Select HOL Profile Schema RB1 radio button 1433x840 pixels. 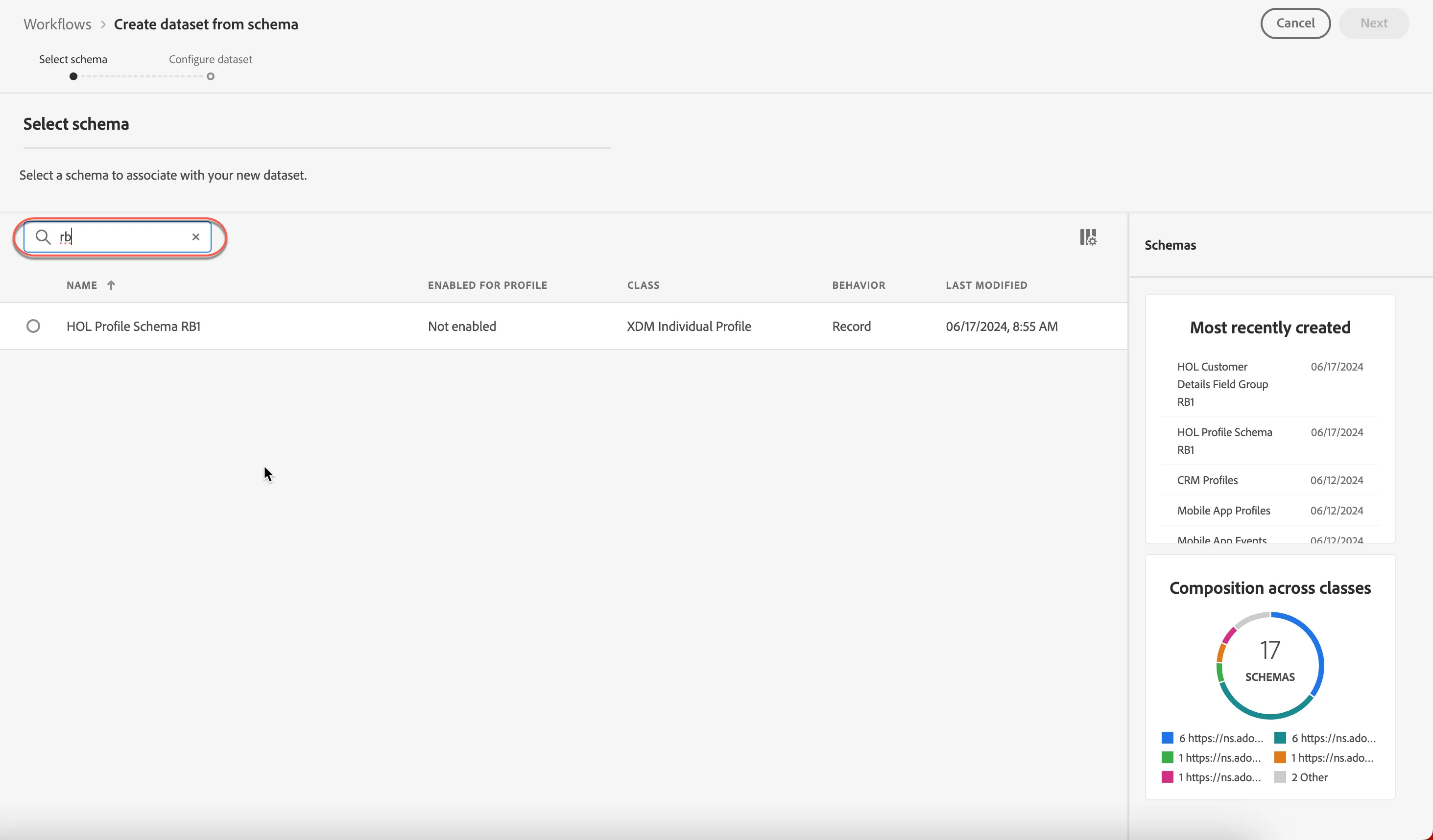point(33,326)
